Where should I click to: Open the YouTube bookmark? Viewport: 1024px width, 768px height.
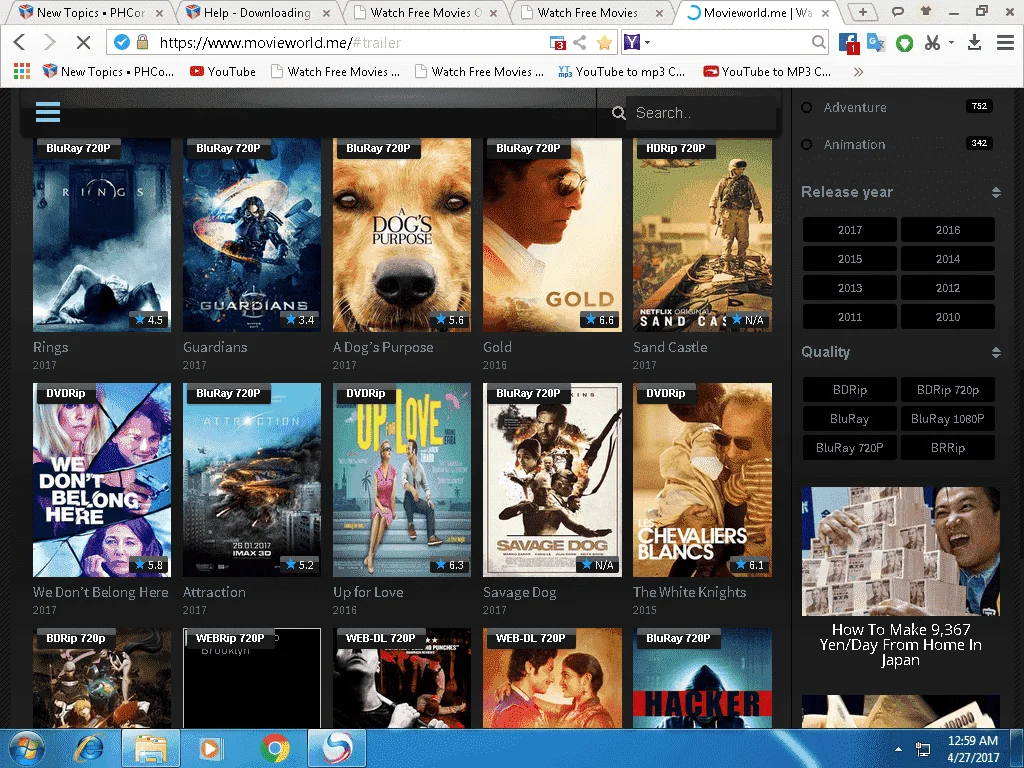(x=223, y=72)
